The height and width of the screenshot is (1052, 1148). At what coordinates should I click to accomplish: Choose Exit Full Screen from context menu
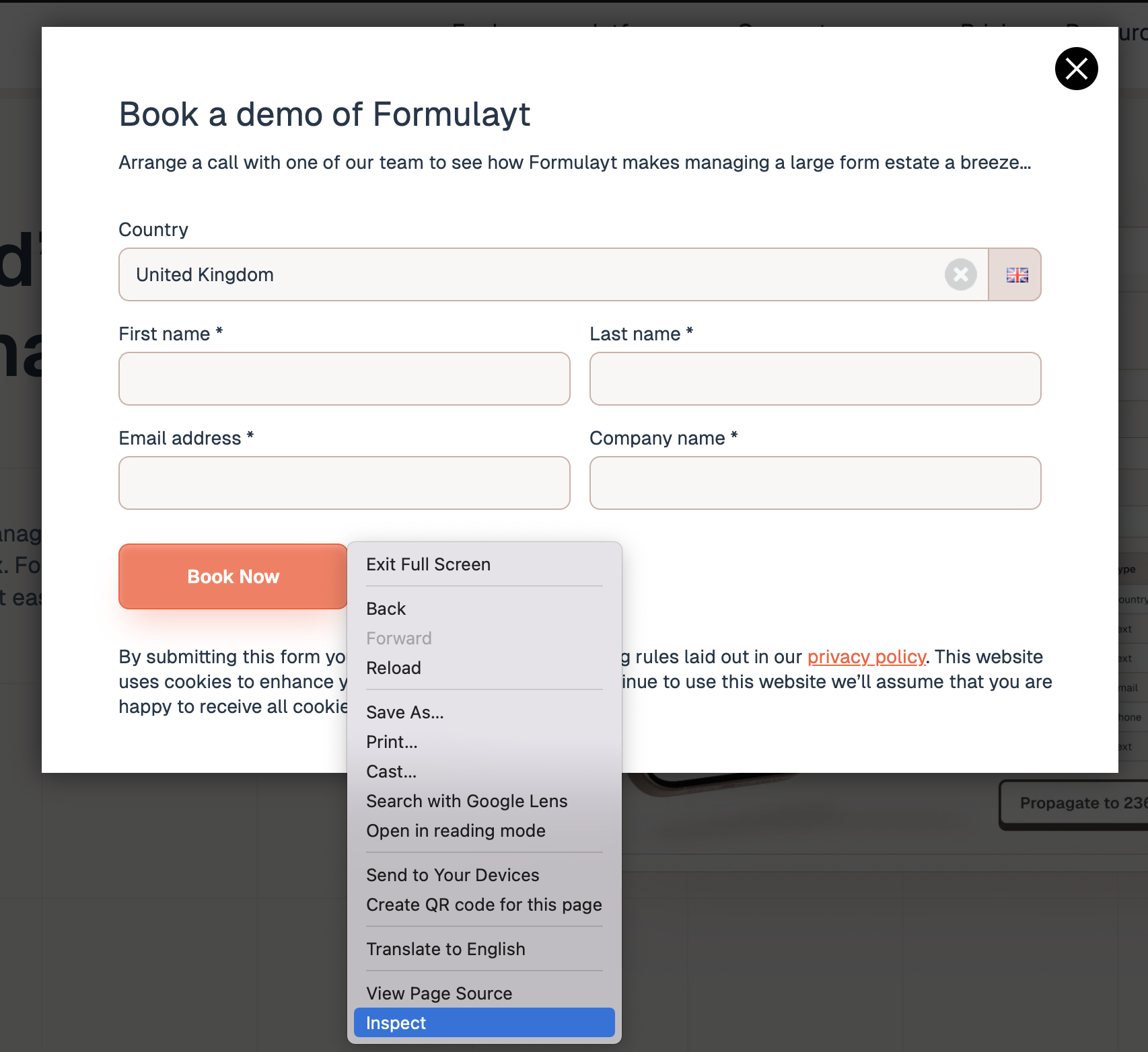pos(485,564)
